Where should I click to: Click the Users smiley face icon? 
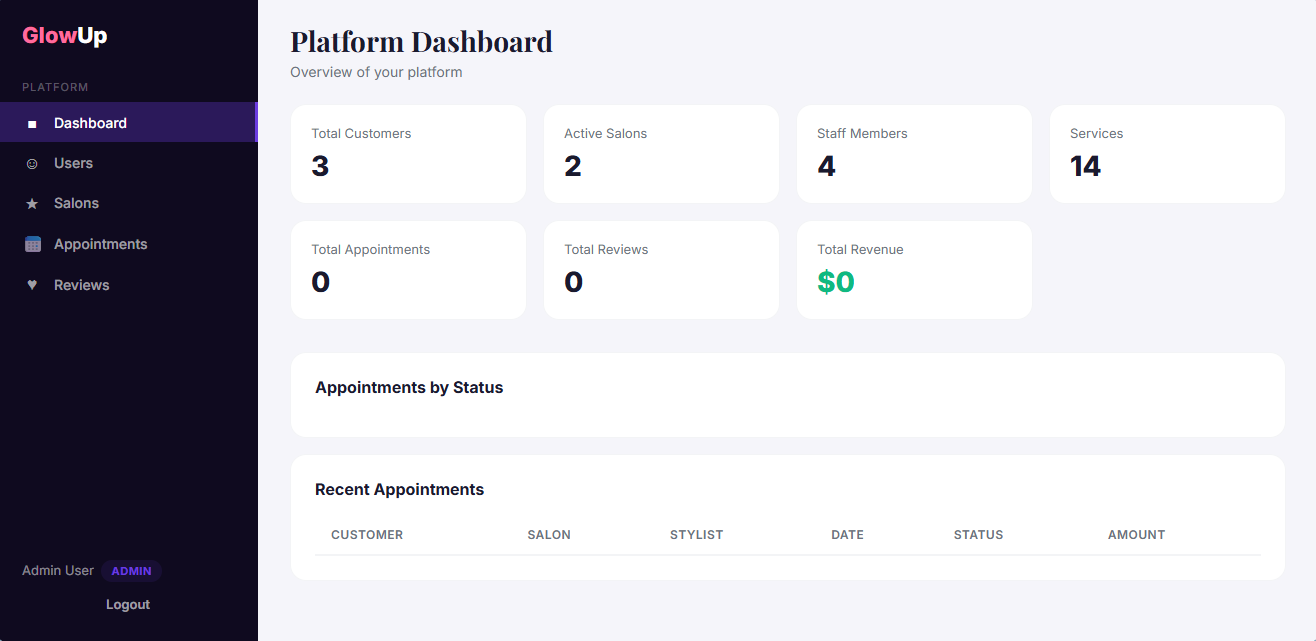point(32,164)
